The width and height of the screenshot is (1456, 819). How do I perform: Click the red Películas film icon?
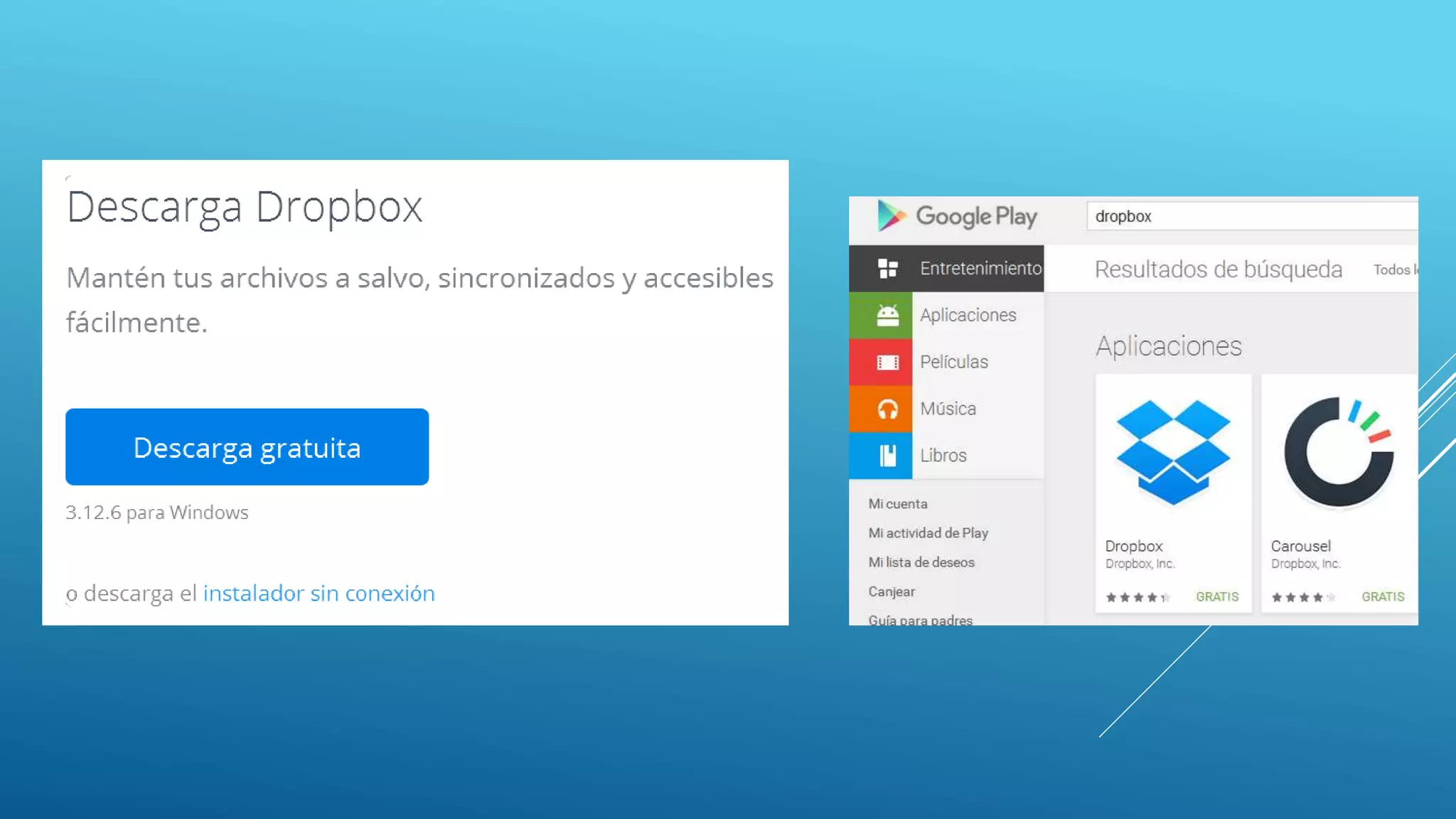tap(887, 362)
